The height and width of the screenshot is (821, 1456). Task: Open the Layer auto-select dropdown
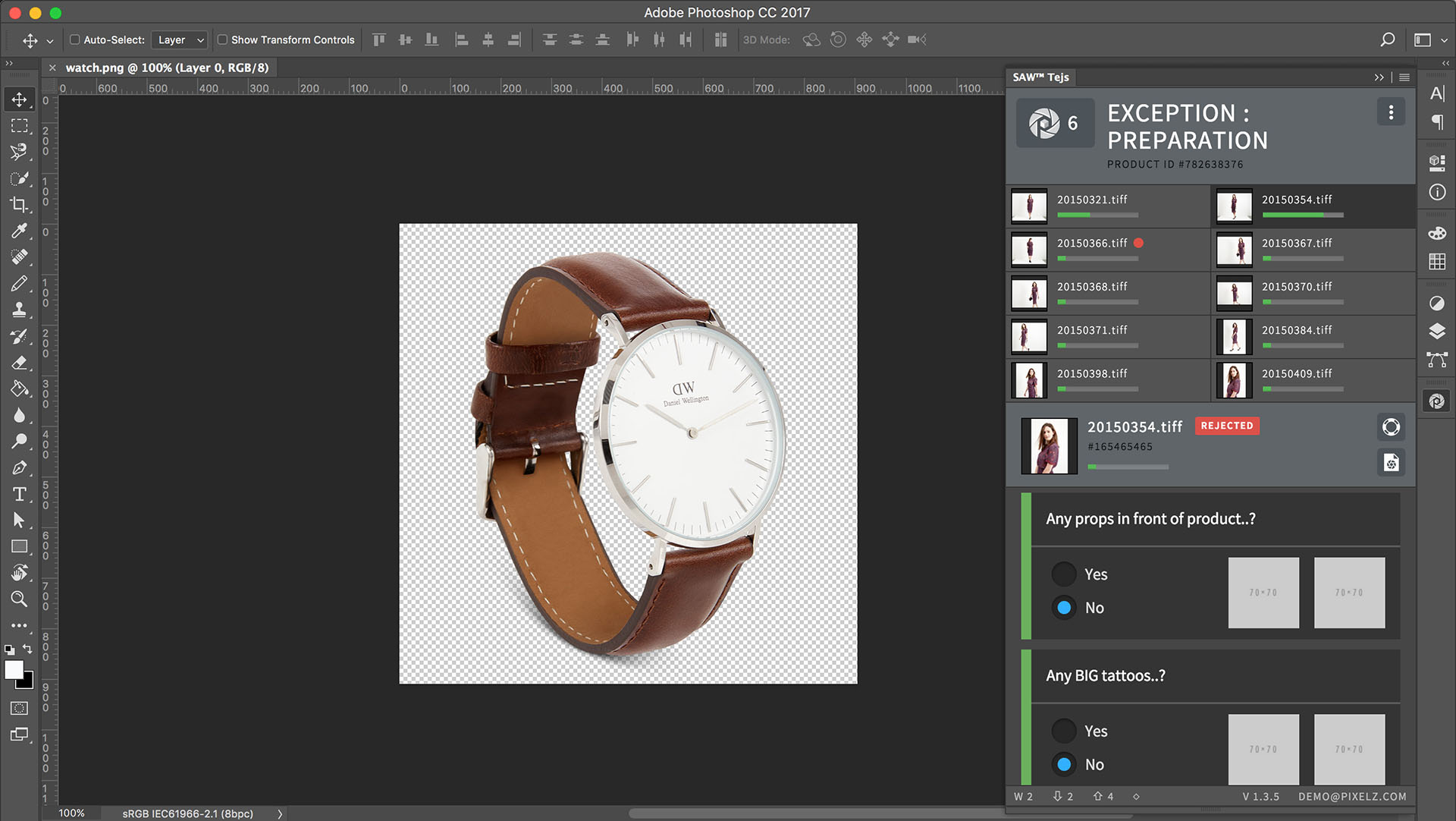180,39
